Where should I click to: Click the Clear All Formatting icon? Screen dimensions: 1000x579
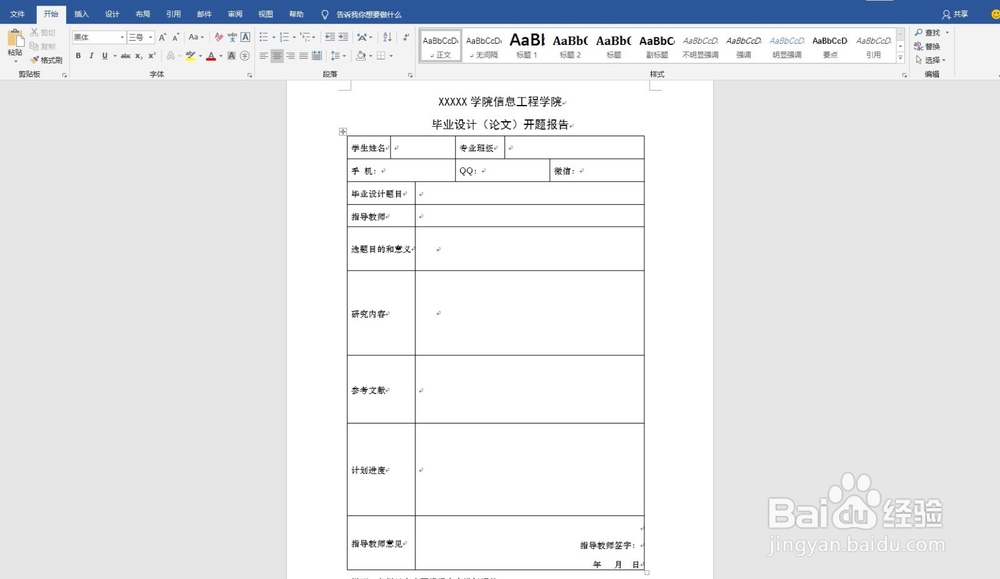point(219,36)
